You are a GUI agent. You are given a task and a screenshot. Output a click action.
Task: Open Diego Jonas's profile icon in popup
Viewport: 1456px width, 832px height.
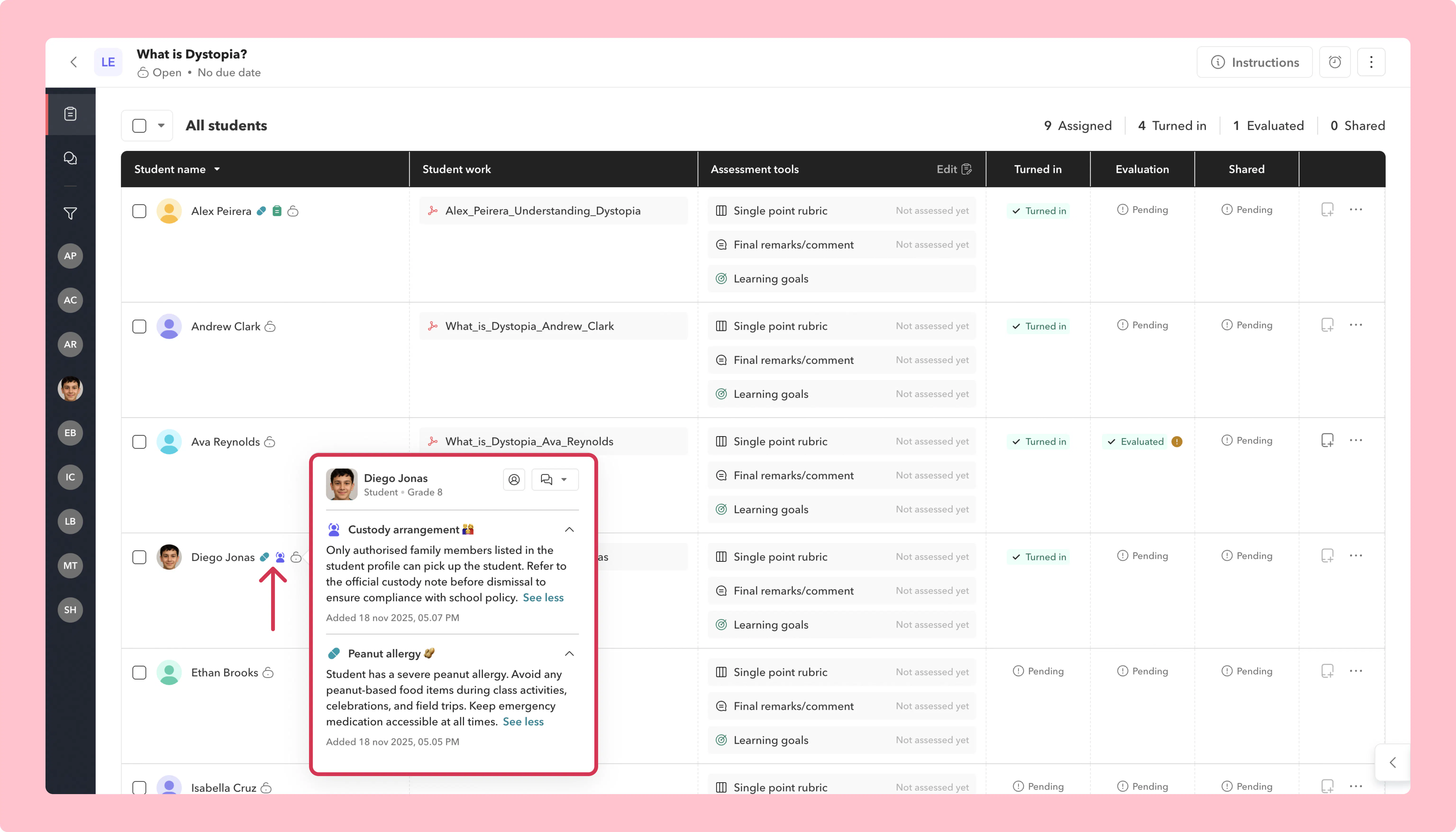tap(514, 479)
